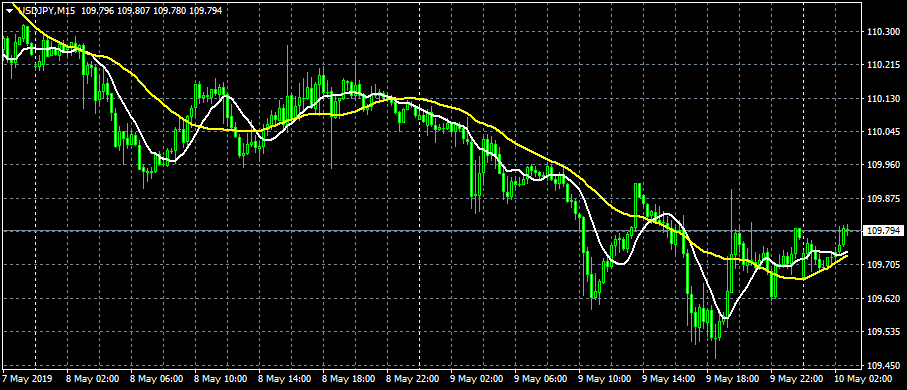Select the 8 May 14:00 time label
The height and width of the screenshot is (390, 907).
click(285, 379)
